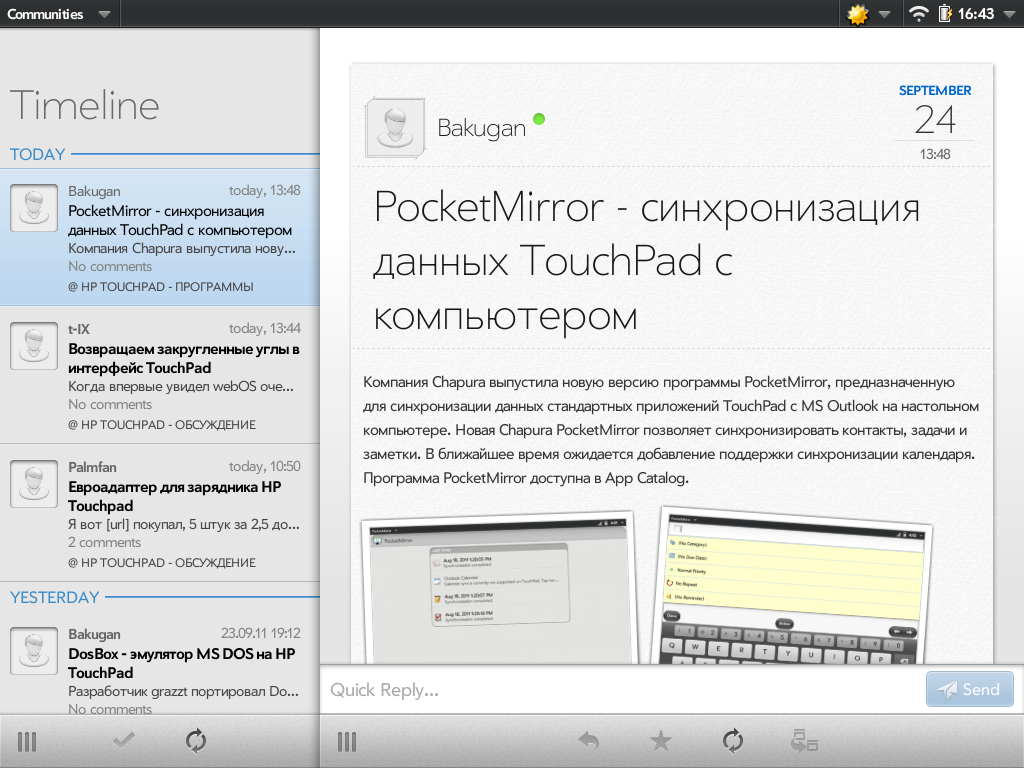Star the current post as favorite
Image resolution: width=1024 pixels, height=768 pixels.
pyautogui.click(x=660, y=741)
